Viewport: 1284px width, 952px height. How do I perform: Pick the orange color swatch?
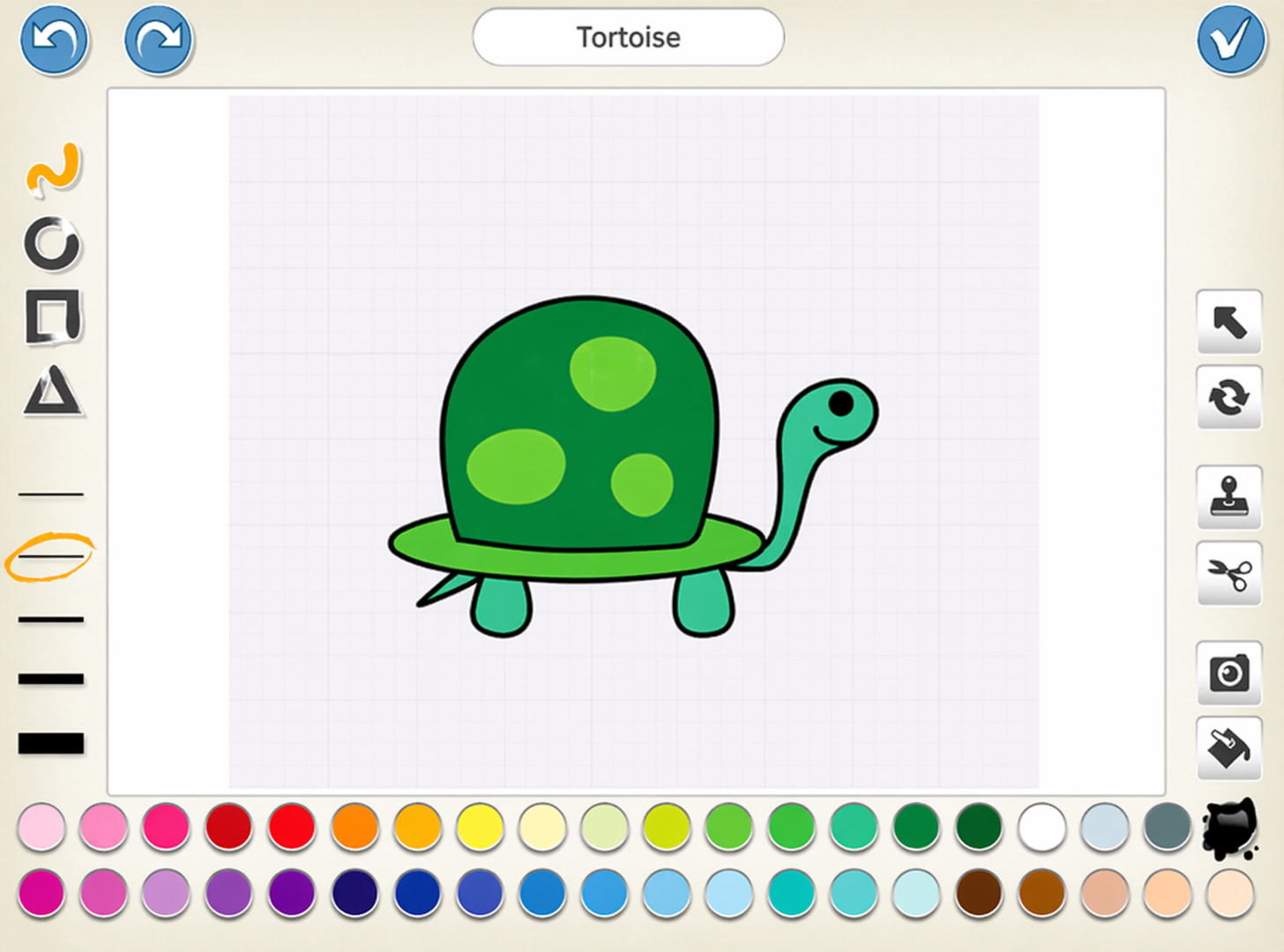tap(355, 827)
